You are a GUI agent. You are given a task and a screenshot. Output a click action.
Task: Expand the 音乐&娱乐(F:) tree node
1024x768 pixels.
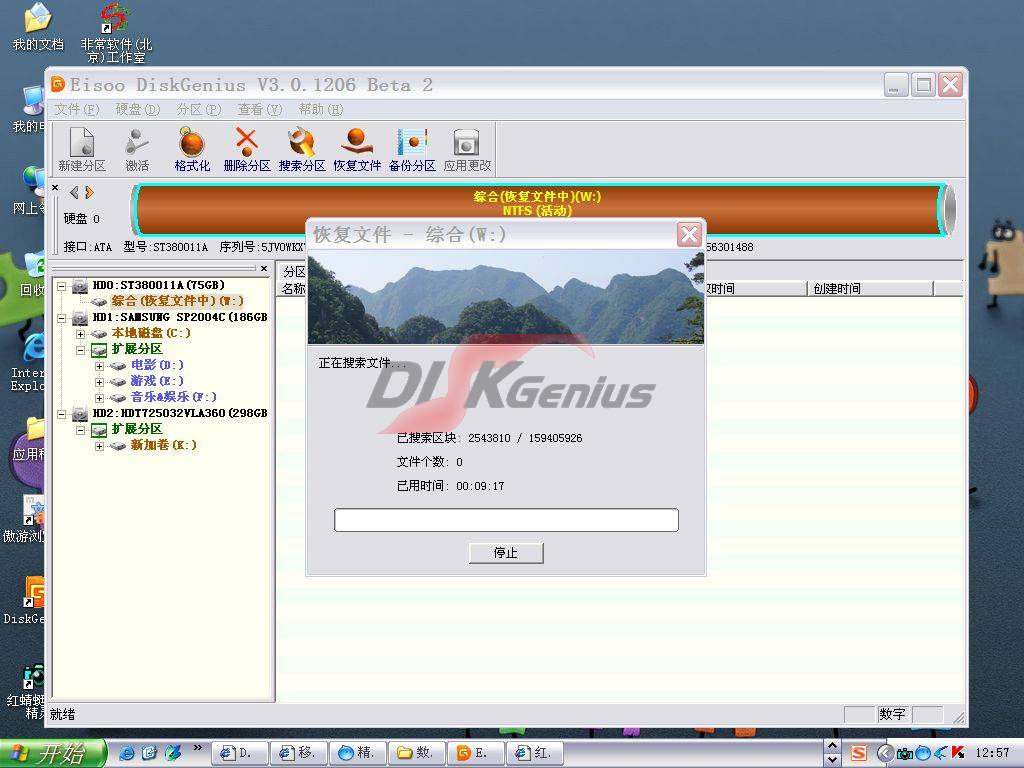pos(99,398)
